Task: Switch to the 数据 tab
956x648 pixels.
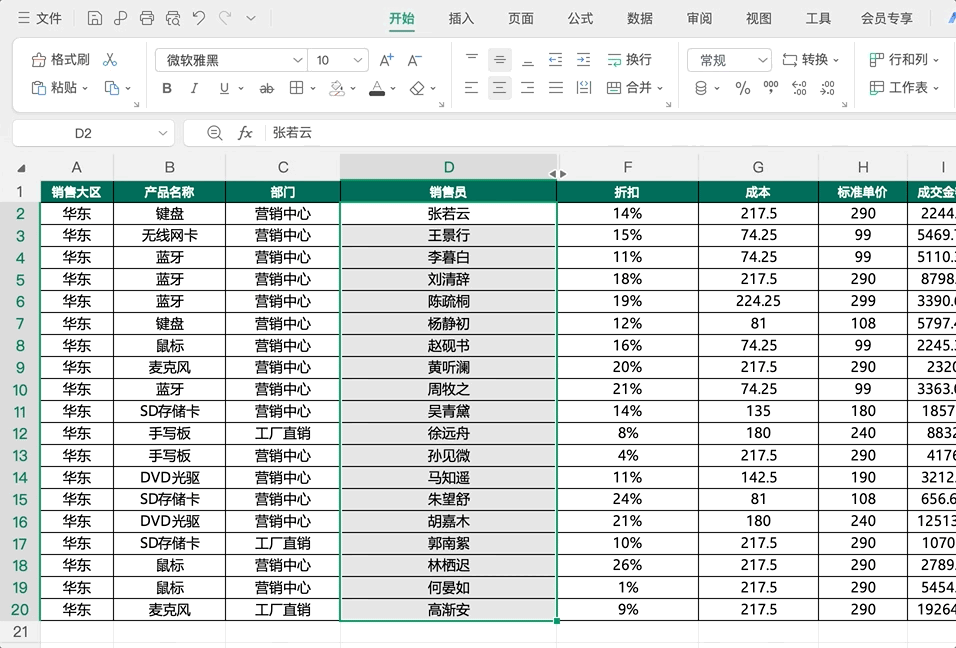Action: click(x=640, y=18)
